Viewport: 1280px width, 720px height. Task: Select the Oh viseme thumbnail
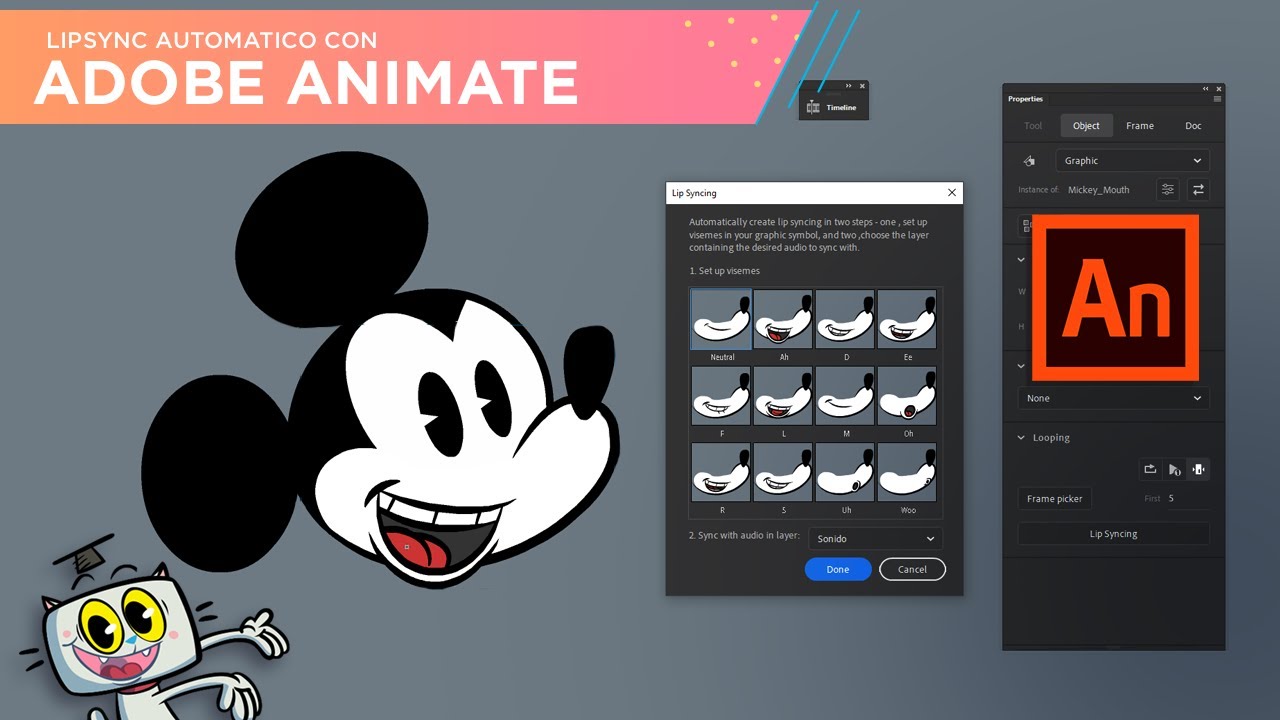click(x=907, y=396)
